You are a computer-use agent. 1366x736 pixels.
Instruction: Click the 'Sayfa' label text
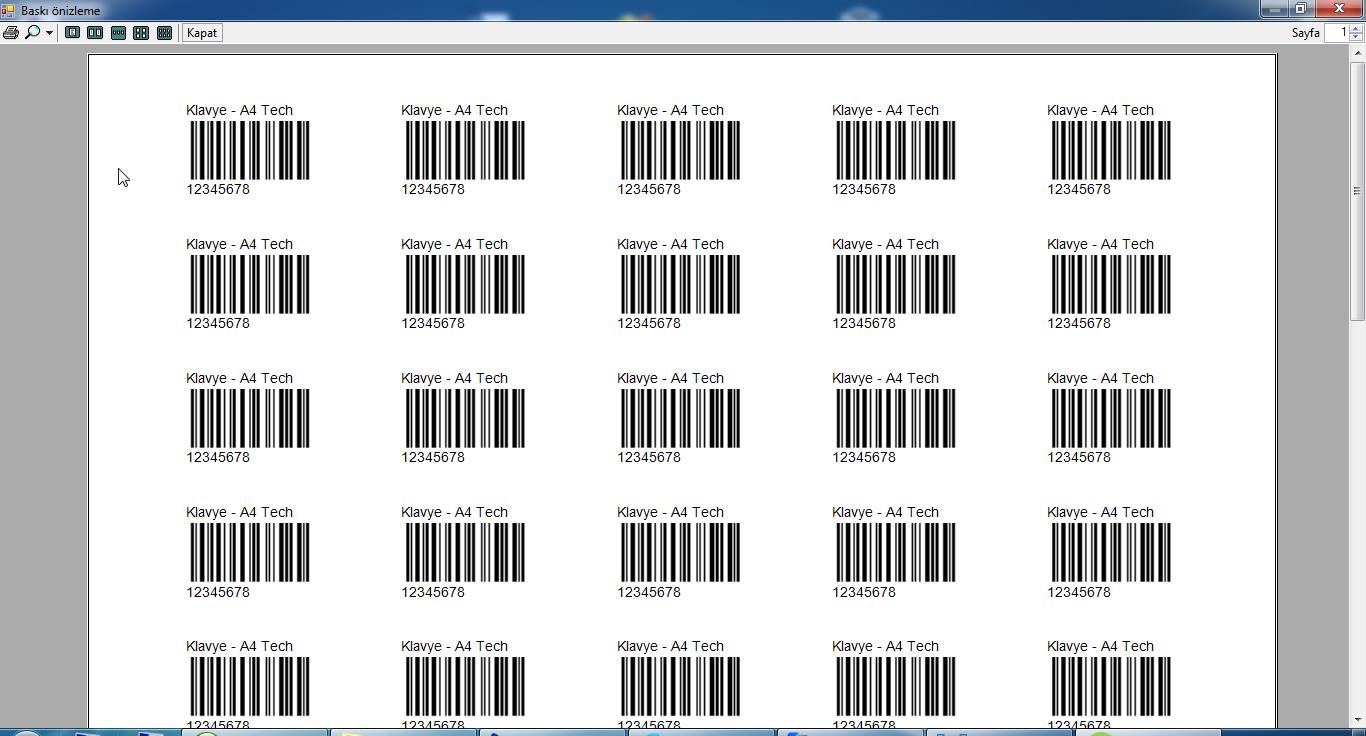[x=1305, y=33]
